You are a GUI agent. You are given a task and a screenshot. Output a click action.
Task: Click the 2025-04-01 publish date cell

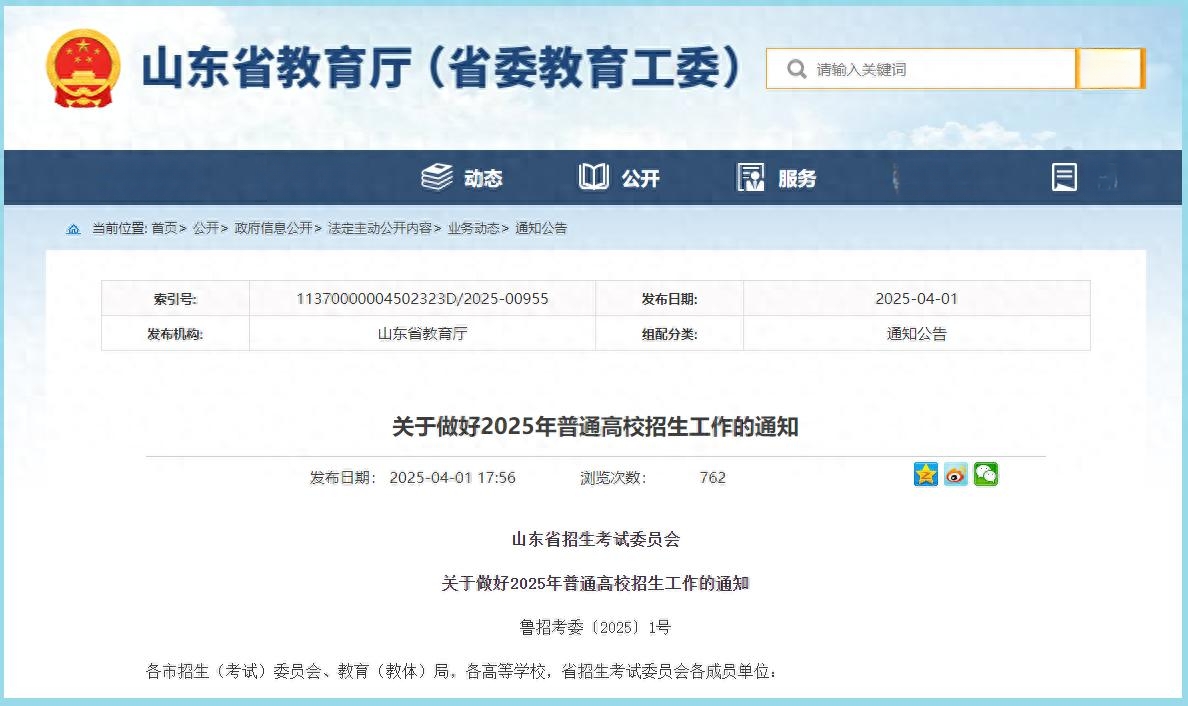tap(917, 298)
